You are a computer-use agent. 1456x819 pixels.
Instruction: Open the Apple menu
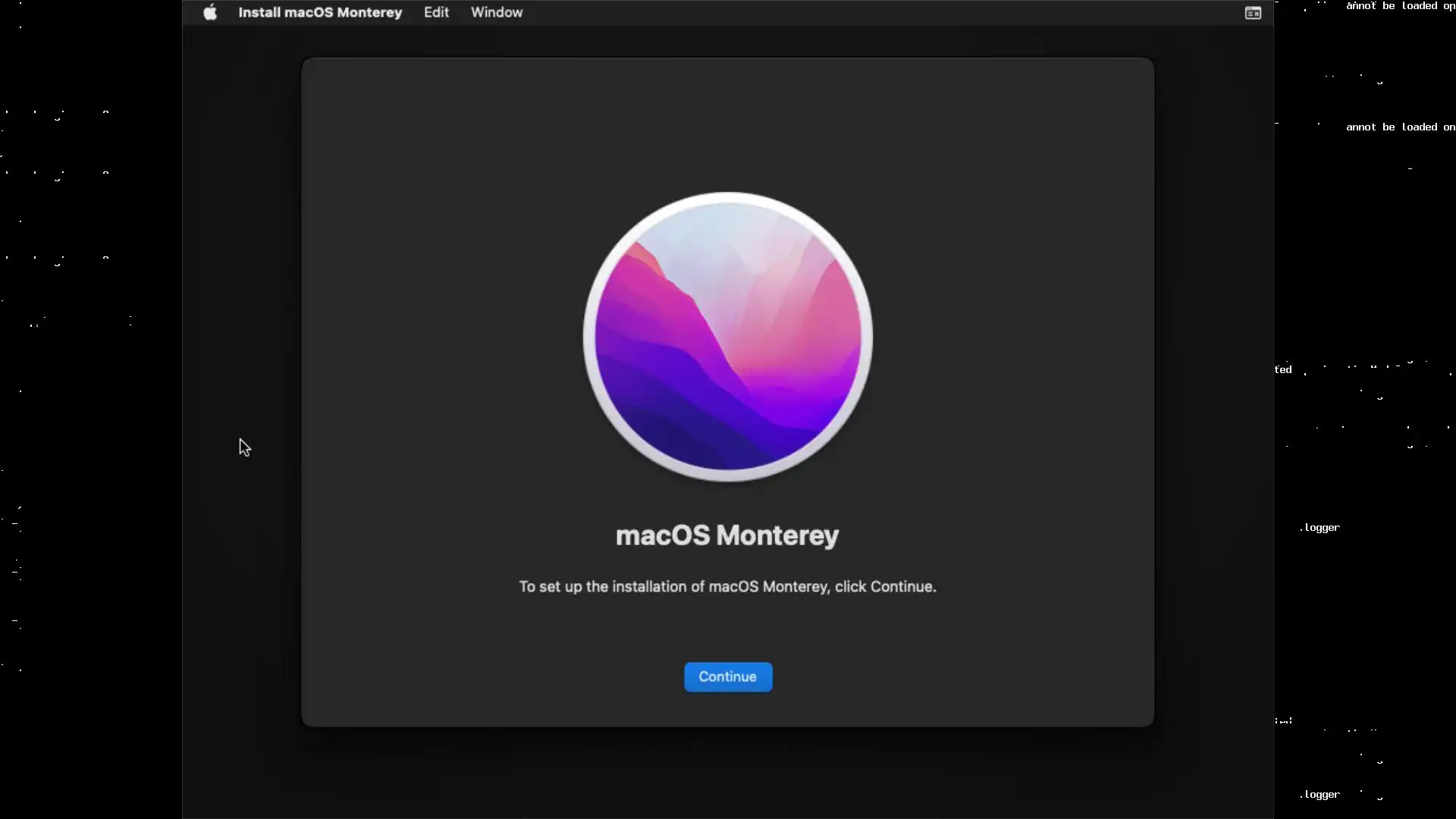pyautogui.click(x=210, y=12)
